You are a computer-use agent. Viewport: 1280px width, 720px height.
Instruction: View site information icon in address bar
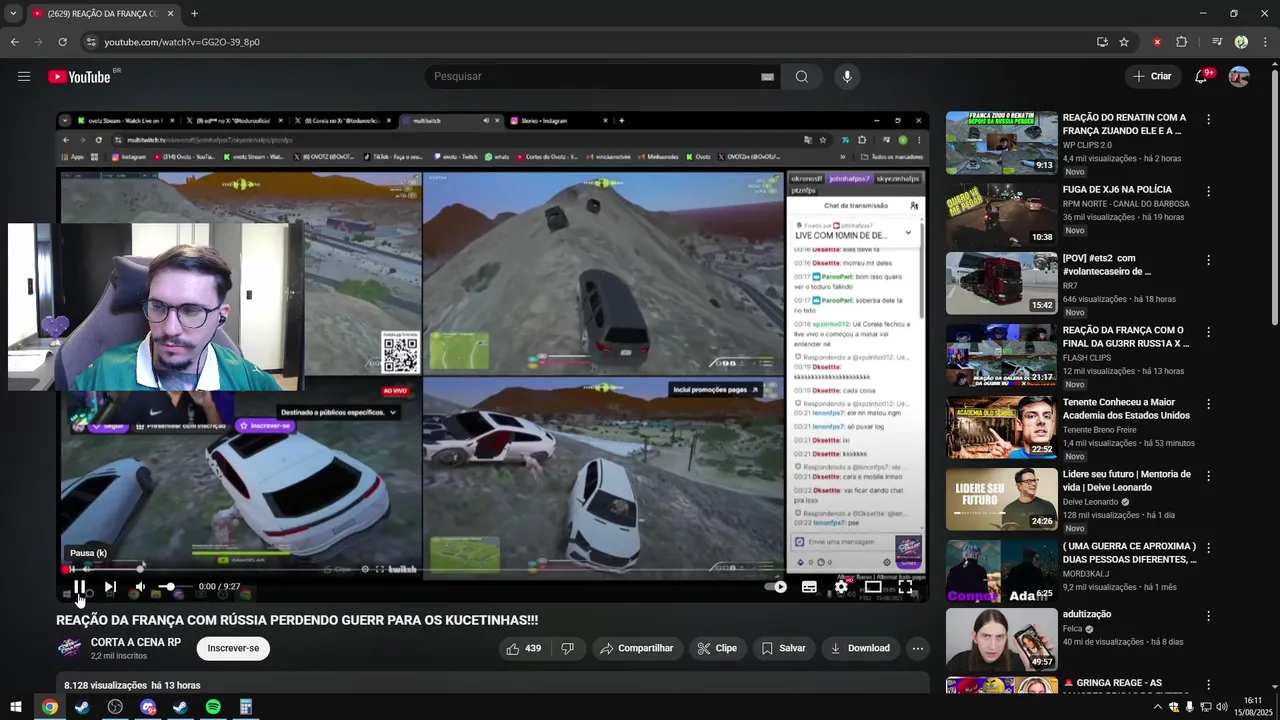tap(91, 42)
